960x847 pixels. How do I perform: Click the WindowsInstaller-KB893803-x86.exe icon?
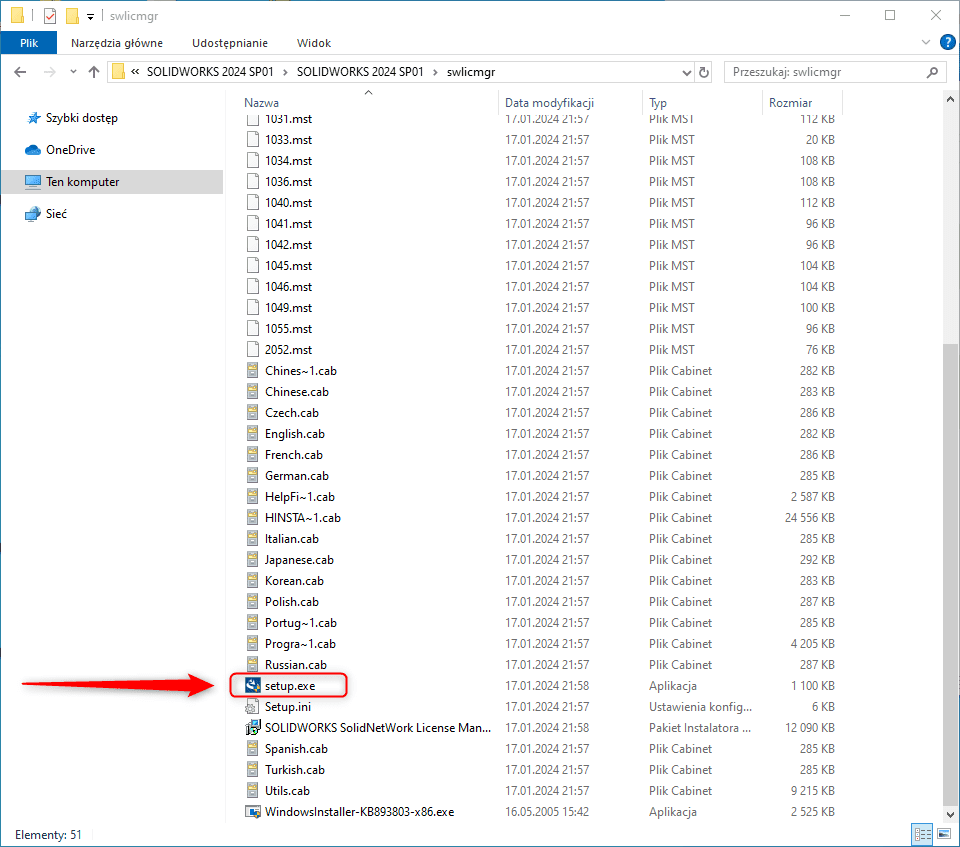252,811
